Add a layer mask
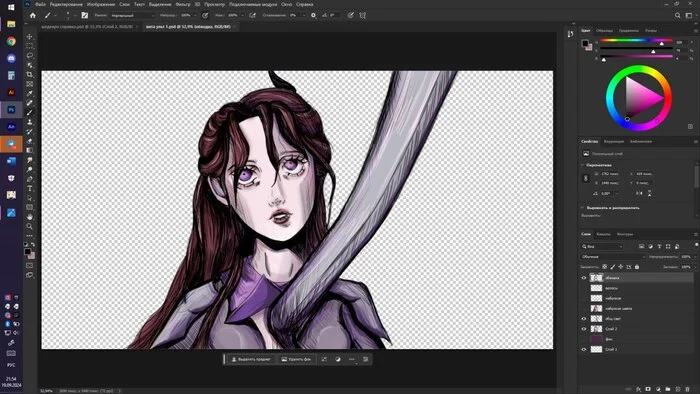The width and height of the screenshot is (700, 394). (648, 389)
